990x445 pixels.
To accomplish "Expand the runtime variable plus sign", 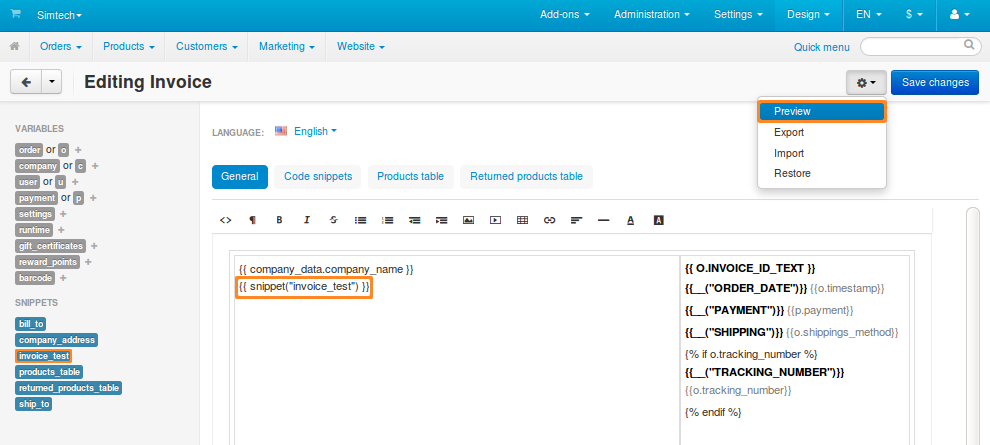I will pos(61,230).
